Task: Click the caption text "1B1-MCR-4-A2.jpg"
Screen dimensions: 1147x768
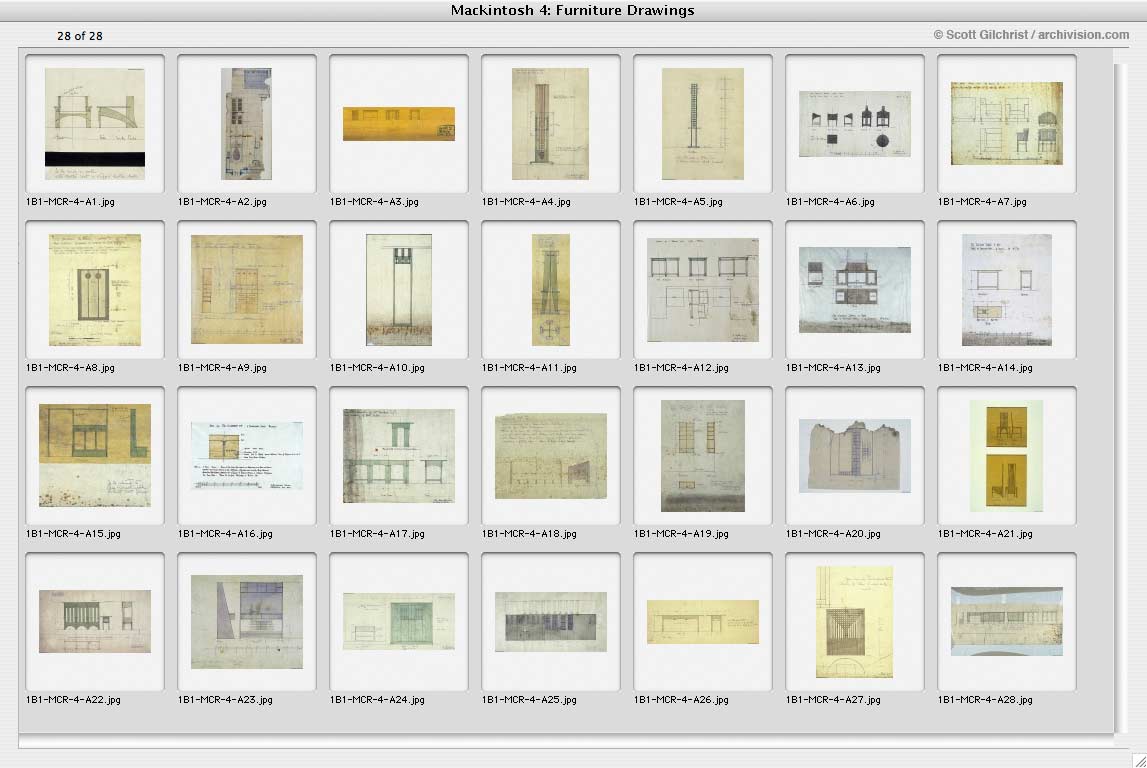Action: (222, 202)
